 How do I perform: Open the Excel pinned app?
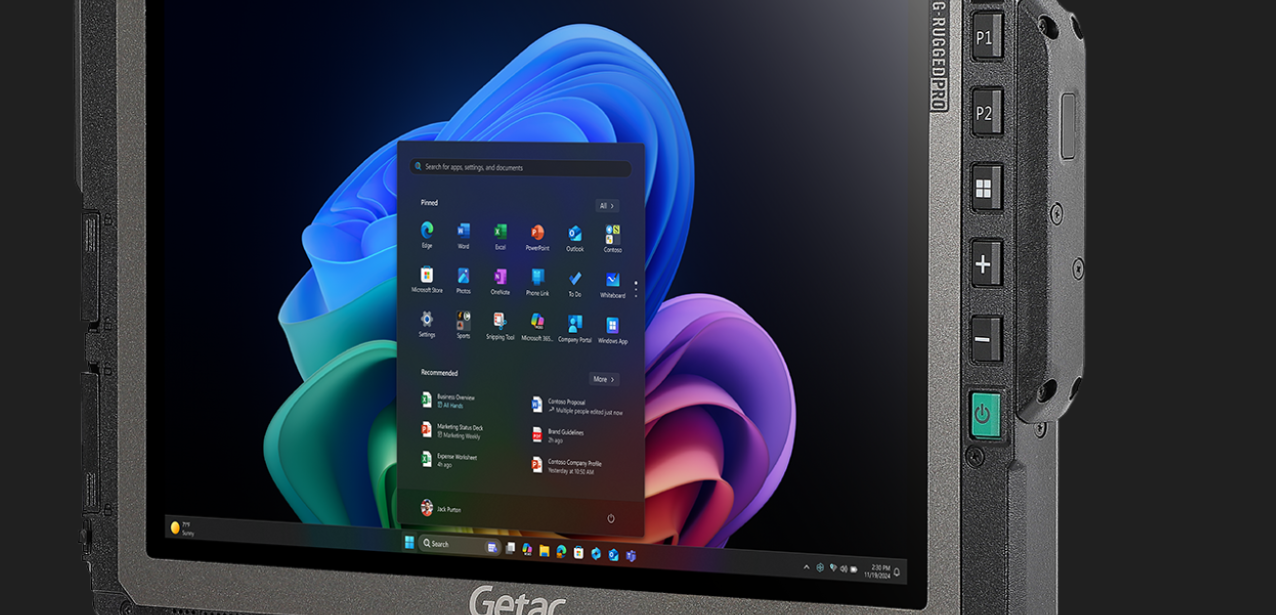point(500,236)
